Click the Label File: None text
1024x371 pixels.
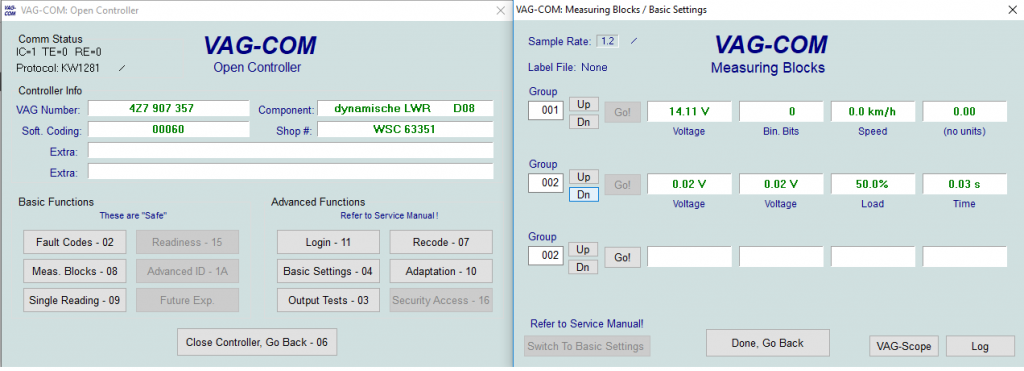click(568, 67)
